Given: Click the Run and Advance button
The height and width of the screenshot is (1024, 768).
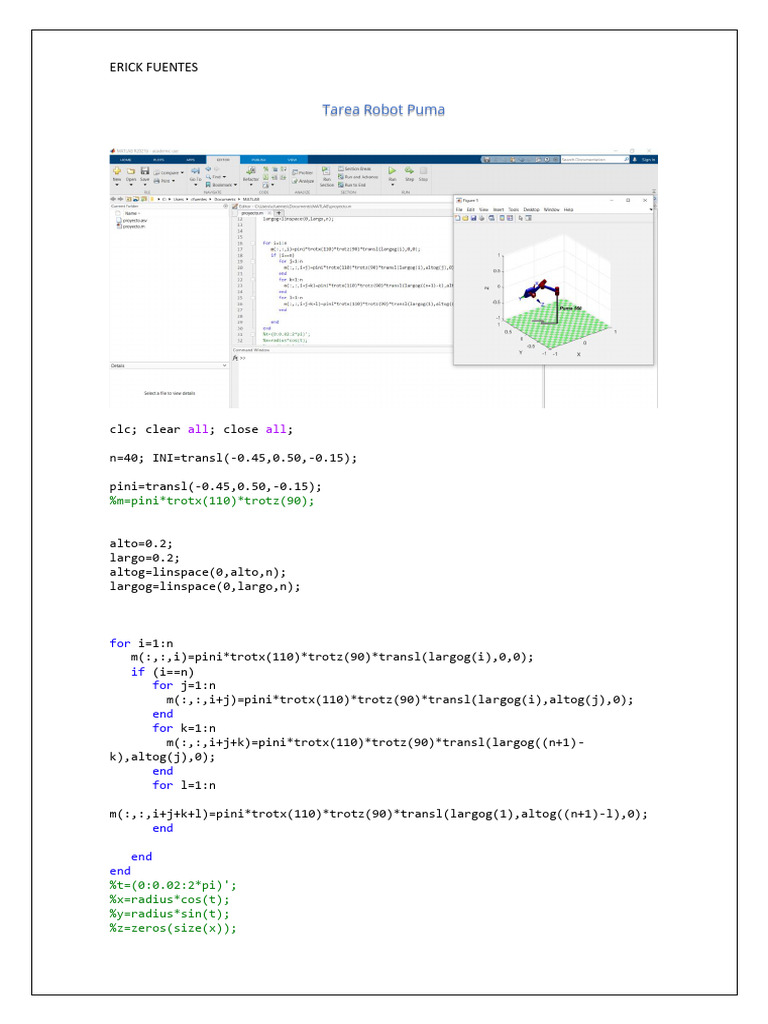Looking at the screenshot, I should coord(358,177).
